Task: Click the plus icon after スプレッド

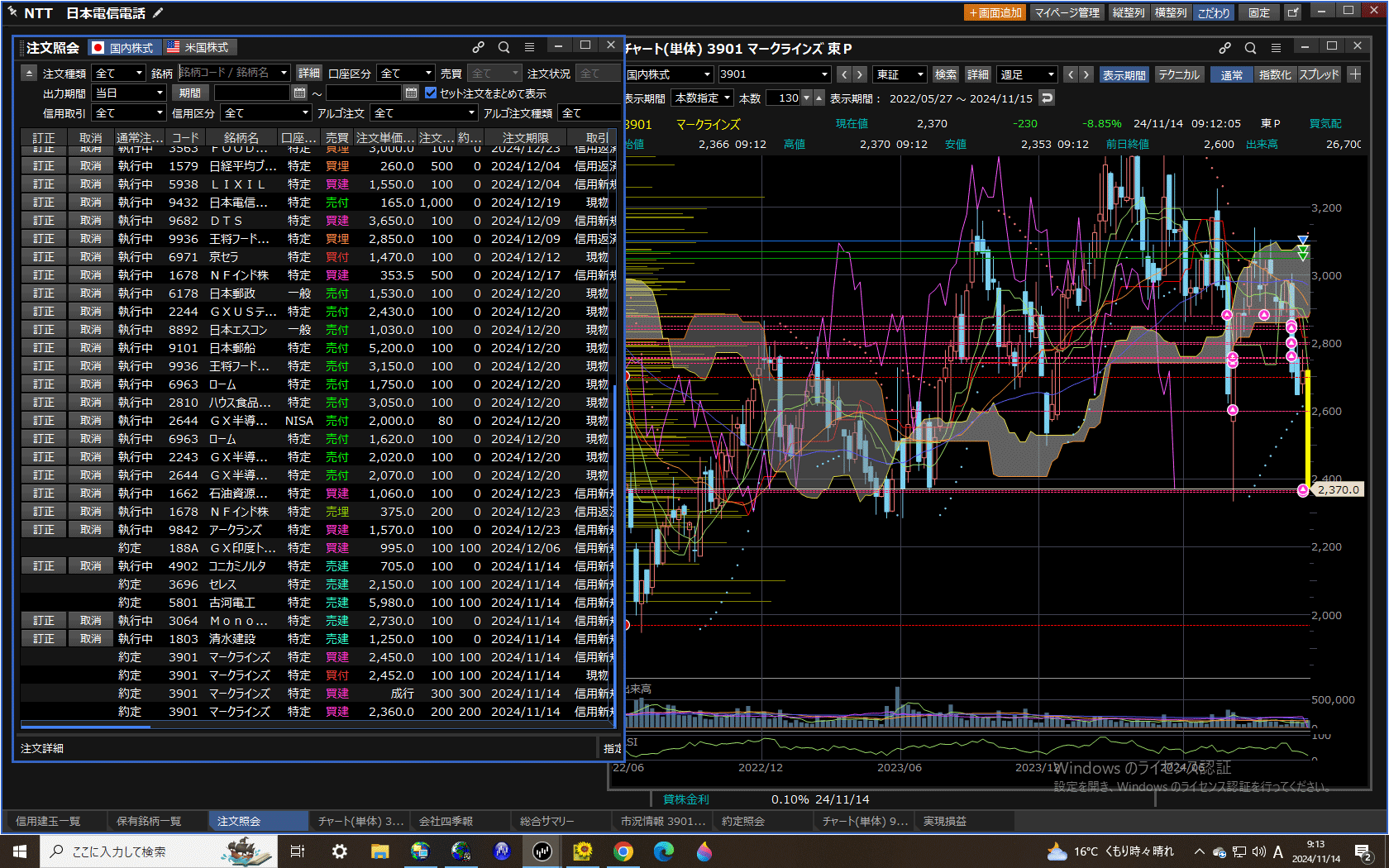Action: pyautogui.click(x=1354, y=74)
